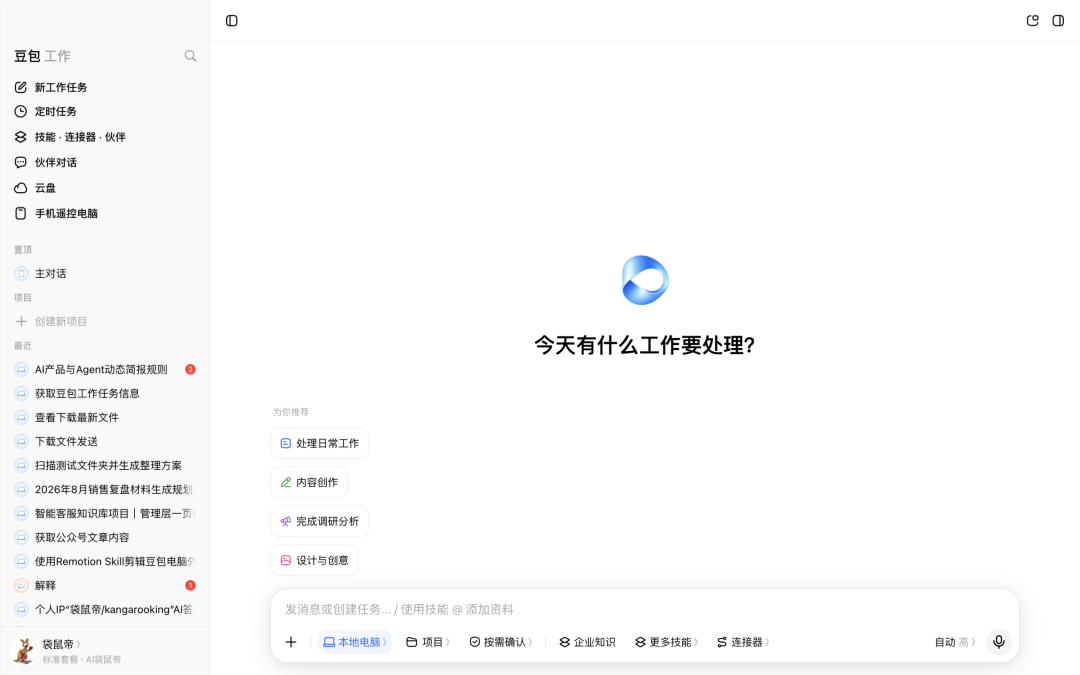Open 技能 · 连接器 · 伙伴 page
The width and height of the screenshot is (1080, 675).
(105, 137)
